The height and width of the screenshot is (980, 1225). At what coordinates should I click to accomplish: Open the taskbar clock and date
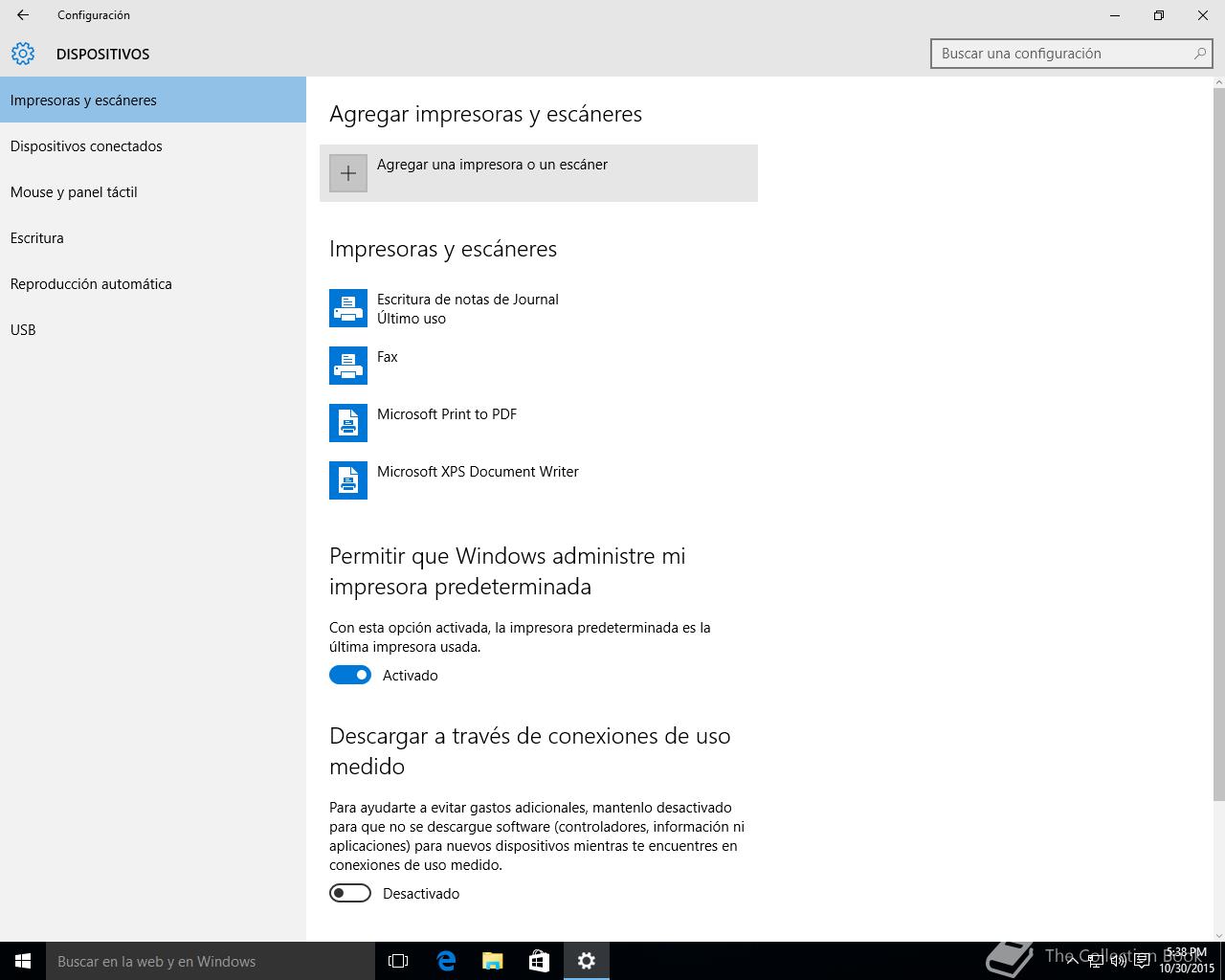(1187, 961)
